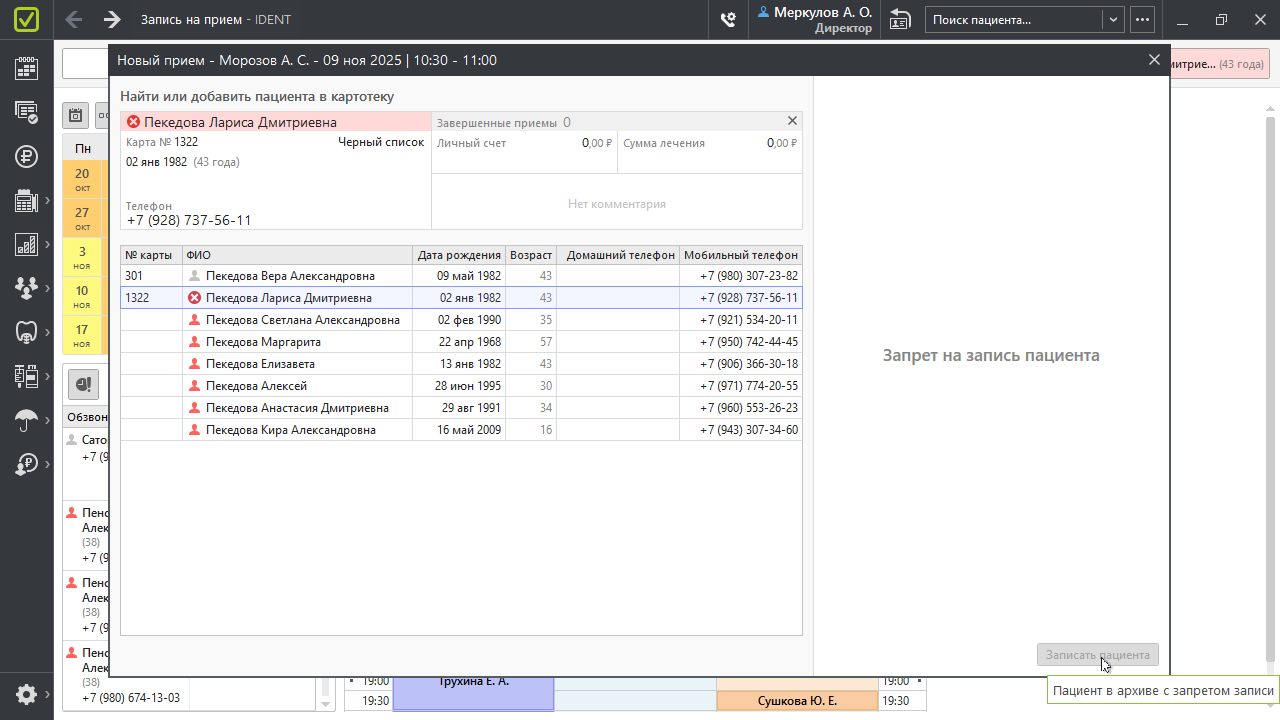
Task: Click the ruble finance sidebar icon
Action: point(26,156)
